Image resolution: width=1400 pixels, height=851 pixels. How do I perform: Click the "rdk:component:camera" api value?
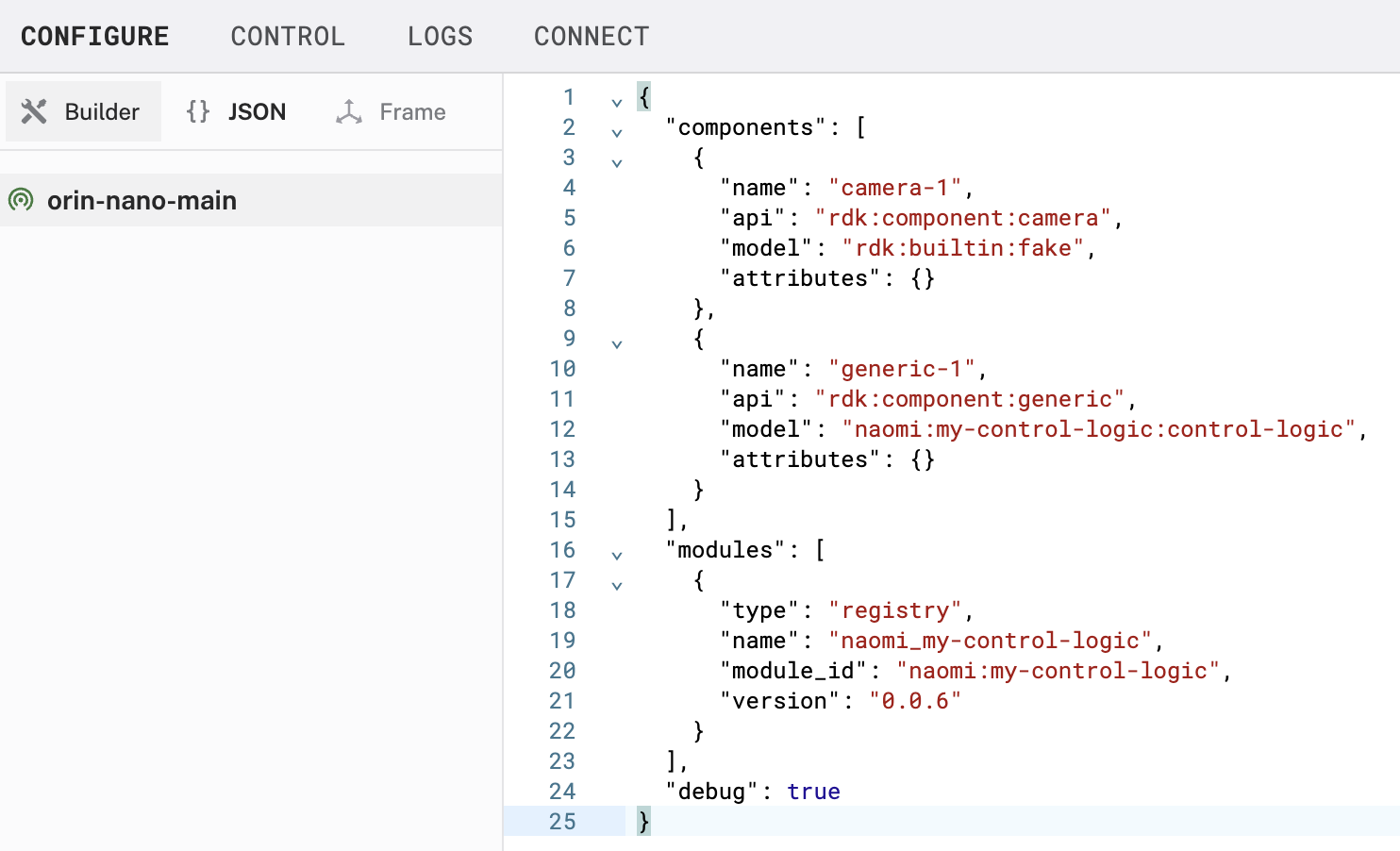coord(963,218)
